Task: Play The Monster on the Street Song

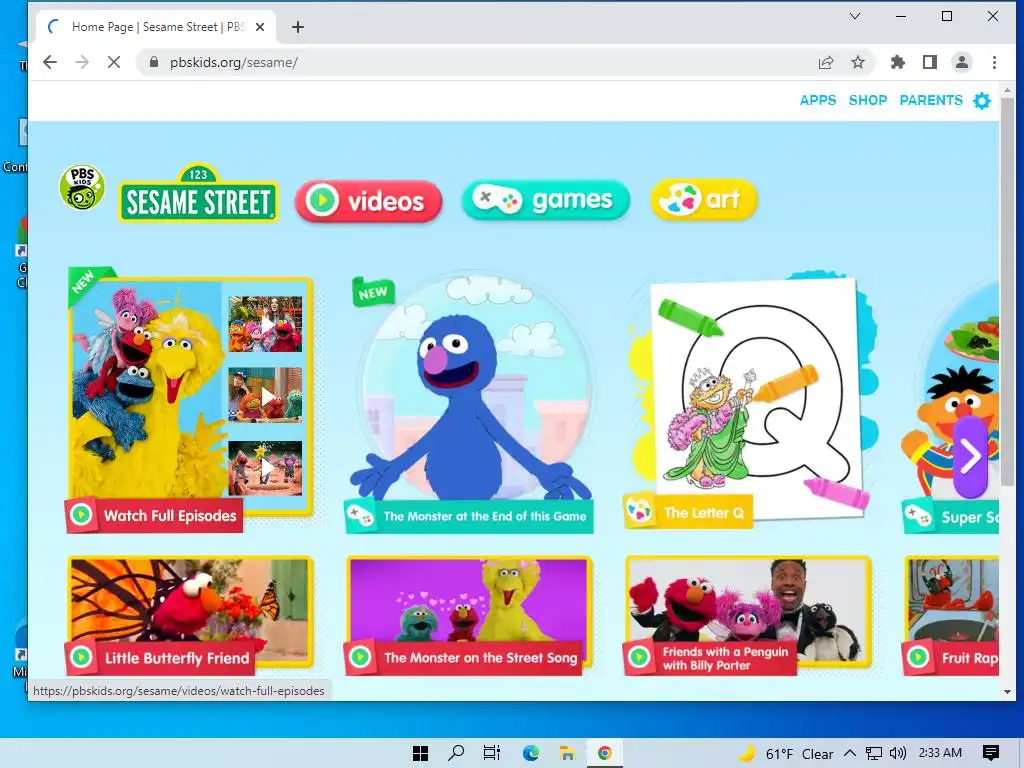Action: tap(469, 615)
